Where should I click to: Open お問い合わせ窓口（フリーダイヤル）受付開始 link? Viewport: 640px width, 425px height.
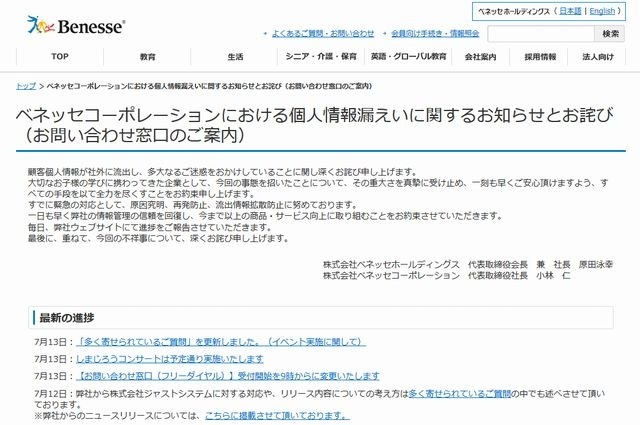[228, 376]
